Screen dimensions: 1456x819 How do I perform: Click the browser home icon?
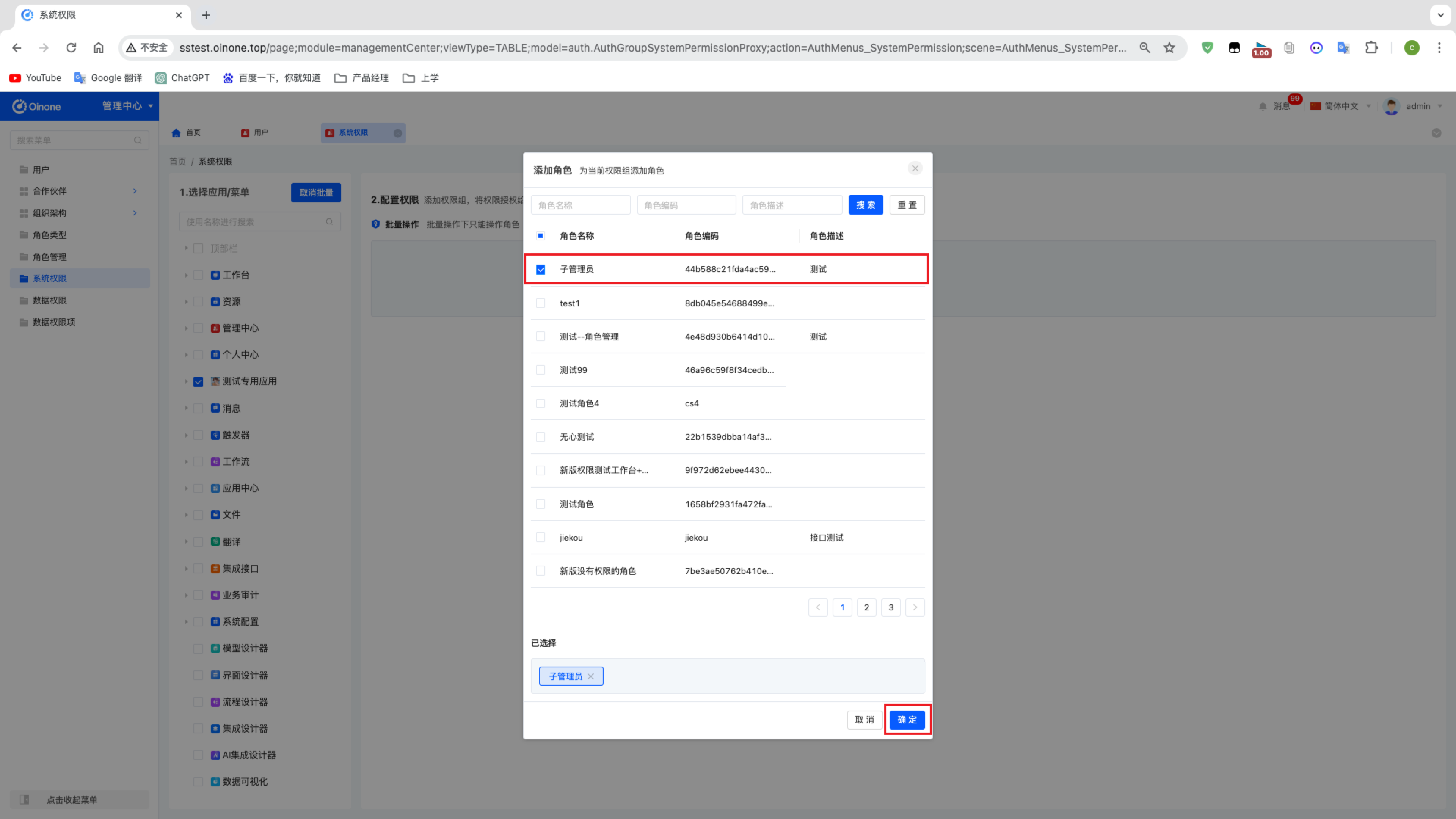click(98, 48)
